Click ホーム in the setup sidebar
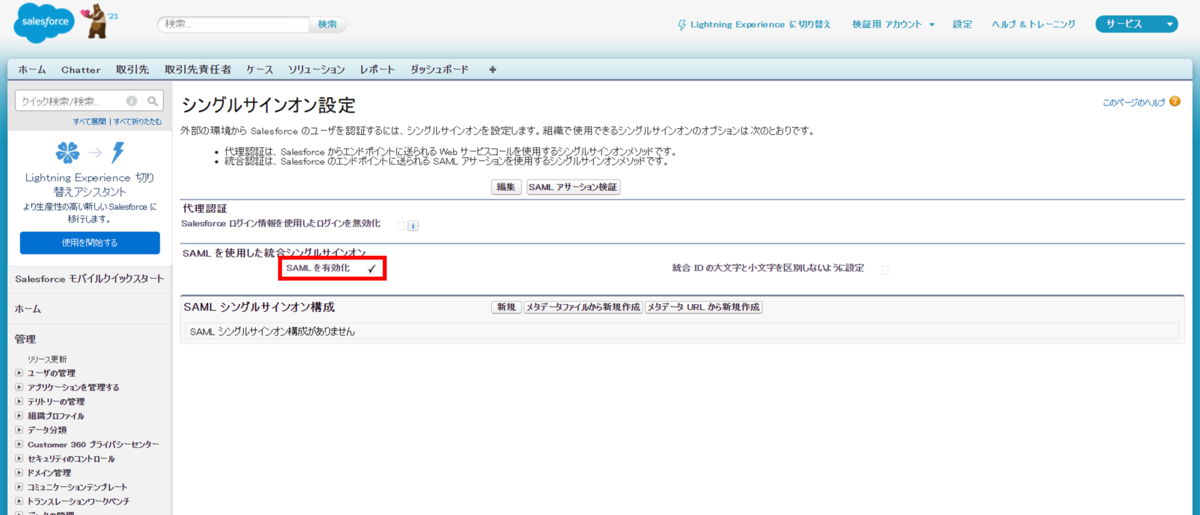This screenshot has height=515, width=1200. pyautogui.click(x=27, y=310)
